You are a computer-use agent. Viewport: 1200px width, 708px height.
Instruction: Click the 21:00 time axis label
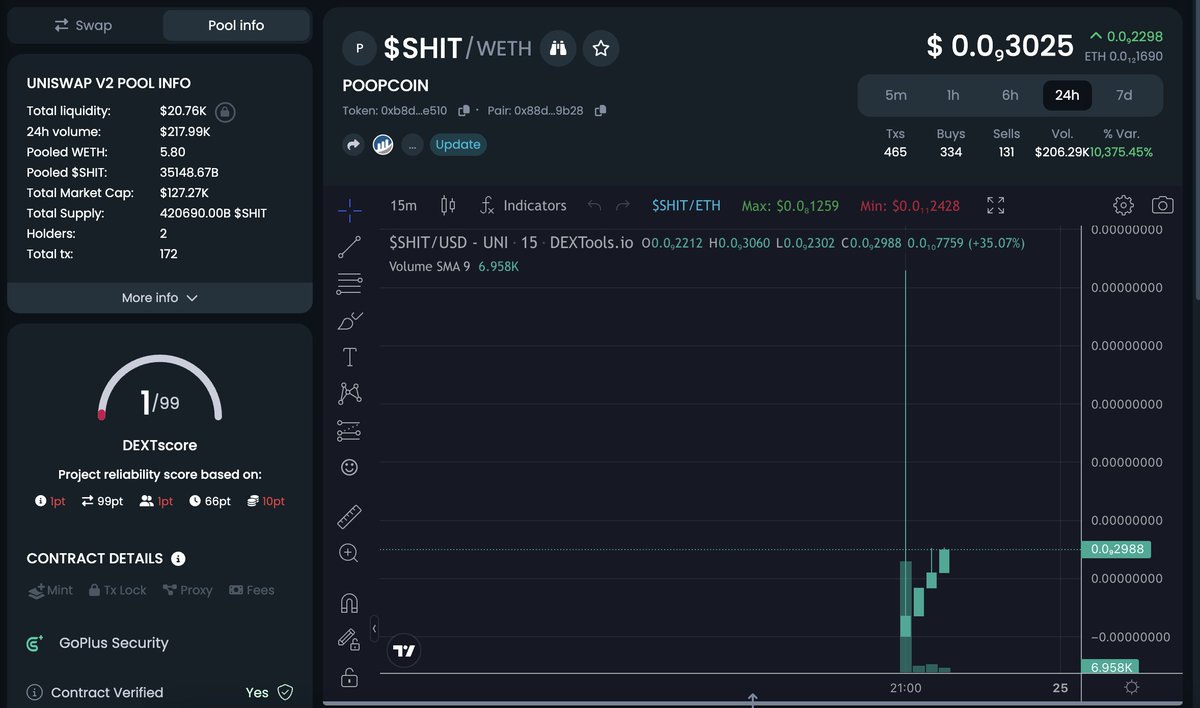point(906,688)
